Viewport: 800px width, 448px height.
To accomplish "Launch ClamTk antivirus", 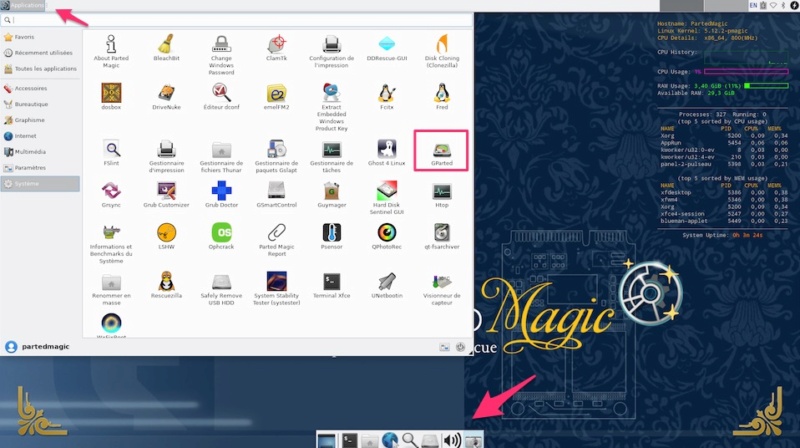I will click(x=277, y=47).
